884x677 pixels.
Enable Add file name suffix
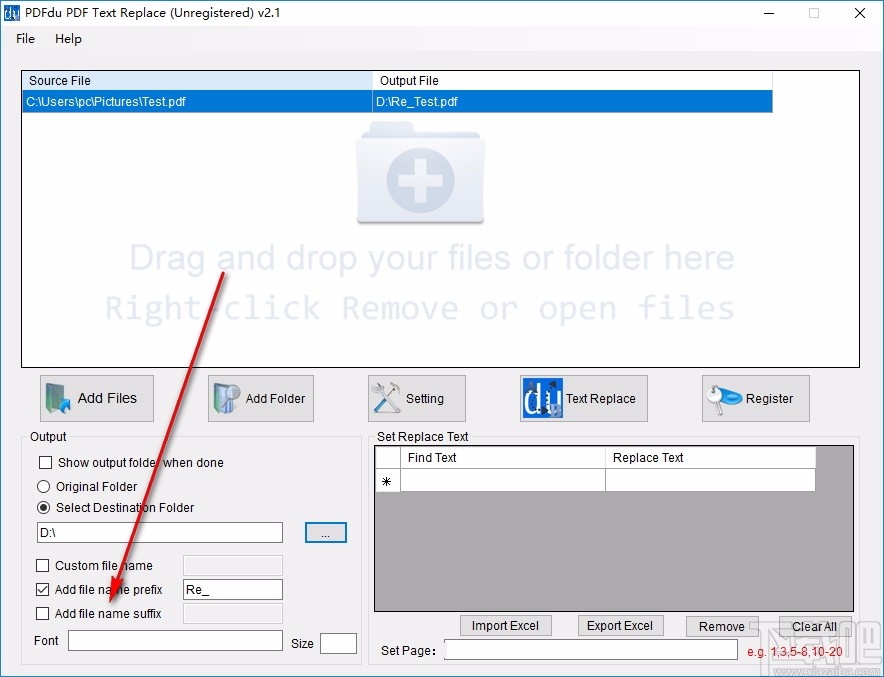pyautogui.click(x=43, y=613)
